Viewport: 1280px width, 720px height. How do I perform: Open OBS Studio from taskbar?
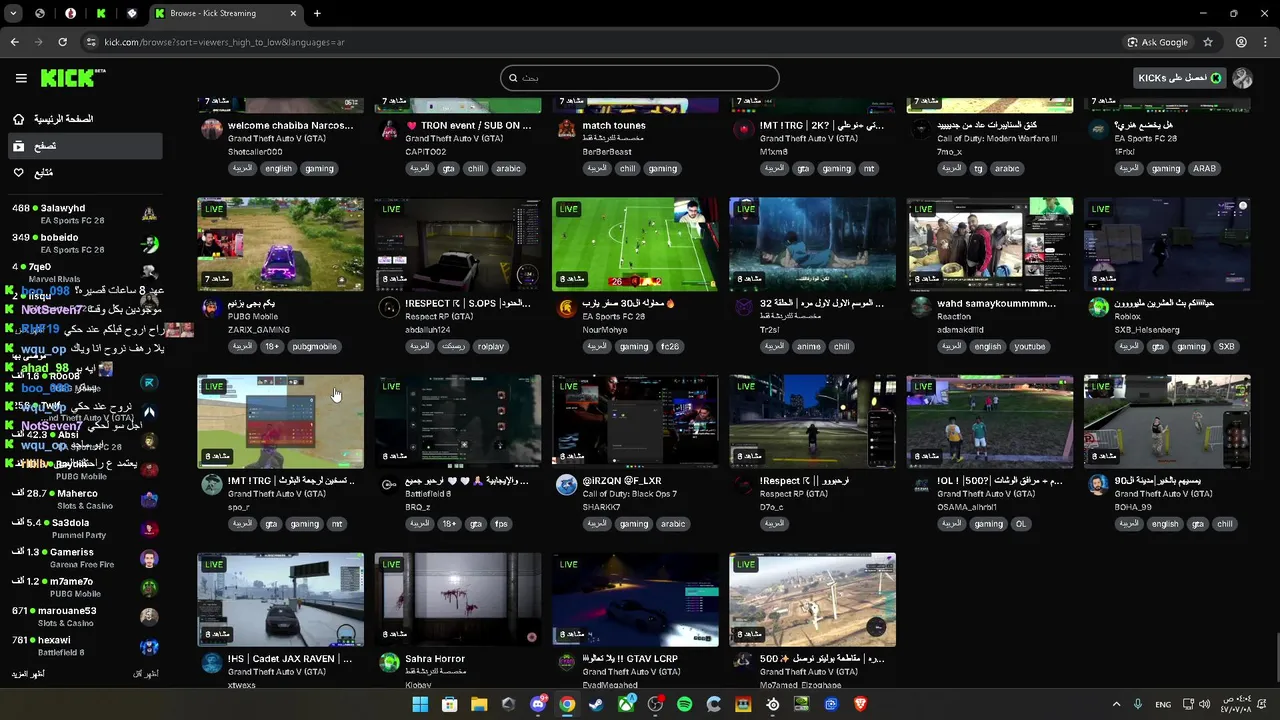pos(655,704)
